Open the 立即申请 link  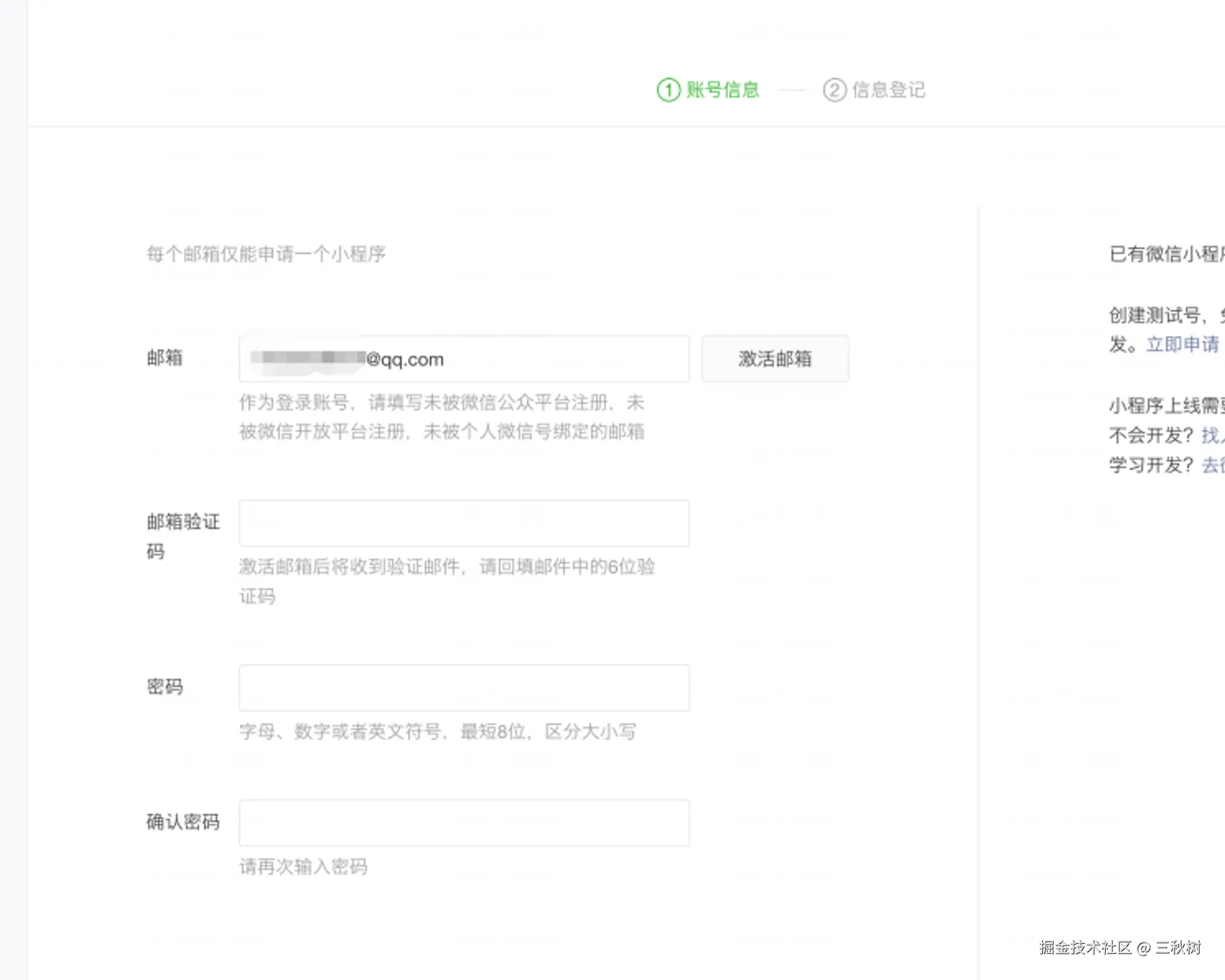click(1182, 344)
